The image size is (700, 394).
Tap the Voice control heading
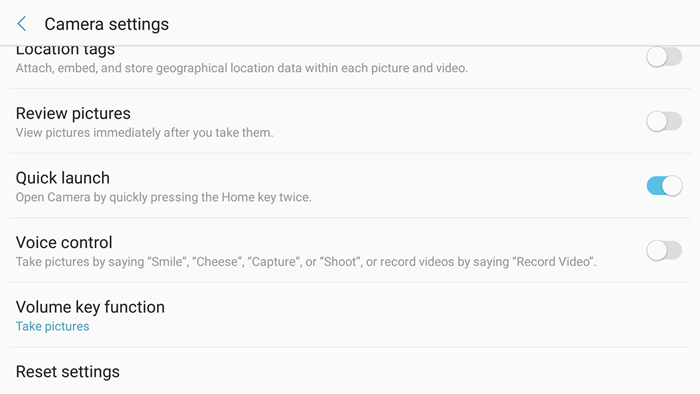64,243
